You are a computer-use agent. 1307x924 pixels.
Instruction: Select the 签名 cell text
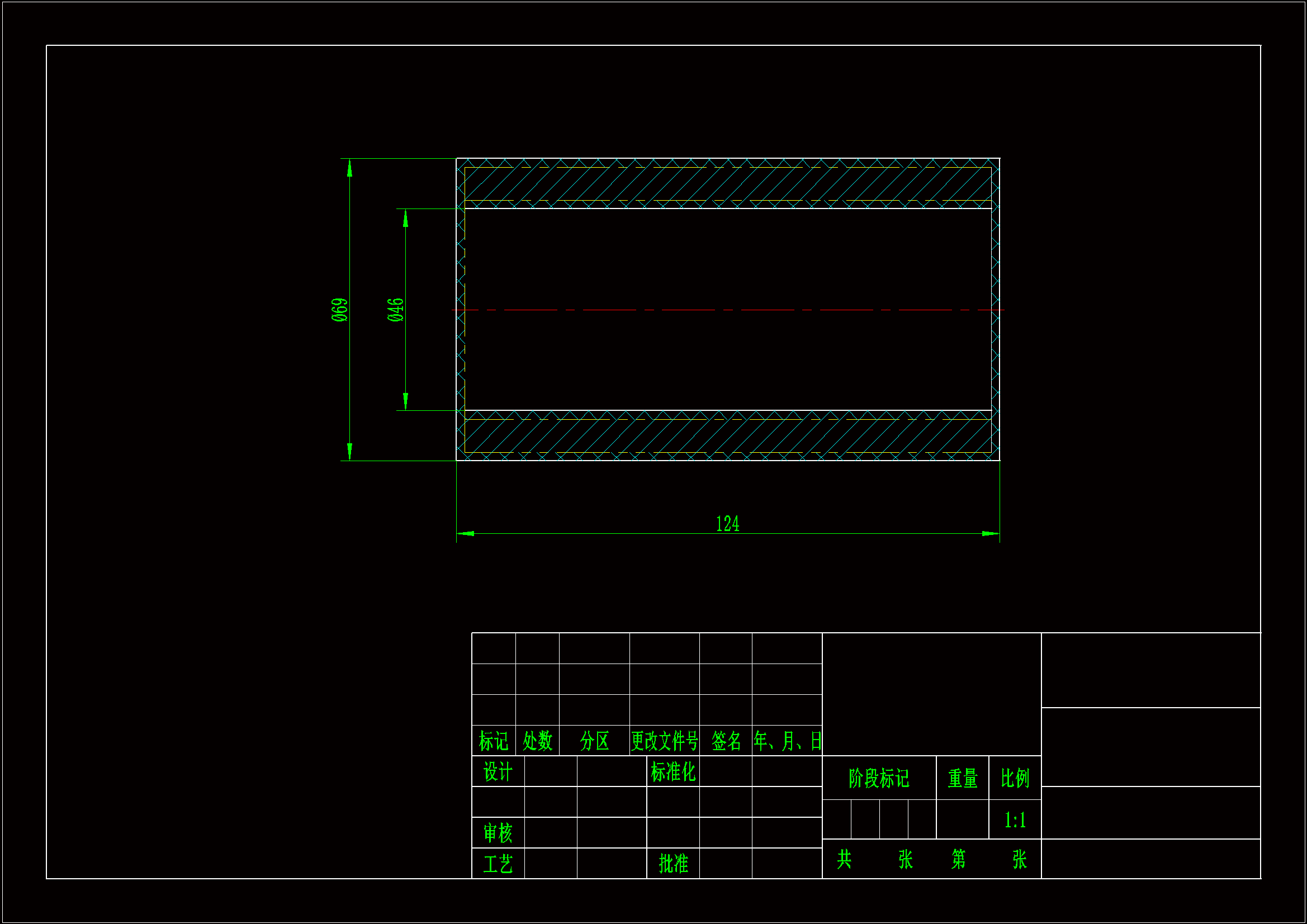[726, 741]
